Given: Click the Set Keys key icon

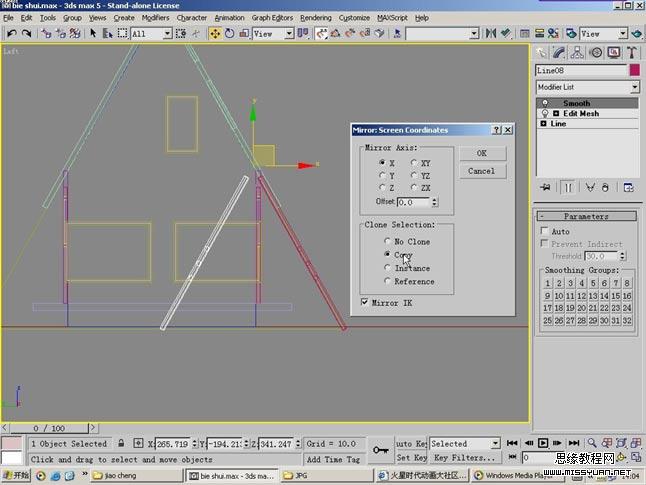Looking at the screenshot, I should [x=380, y=450].
